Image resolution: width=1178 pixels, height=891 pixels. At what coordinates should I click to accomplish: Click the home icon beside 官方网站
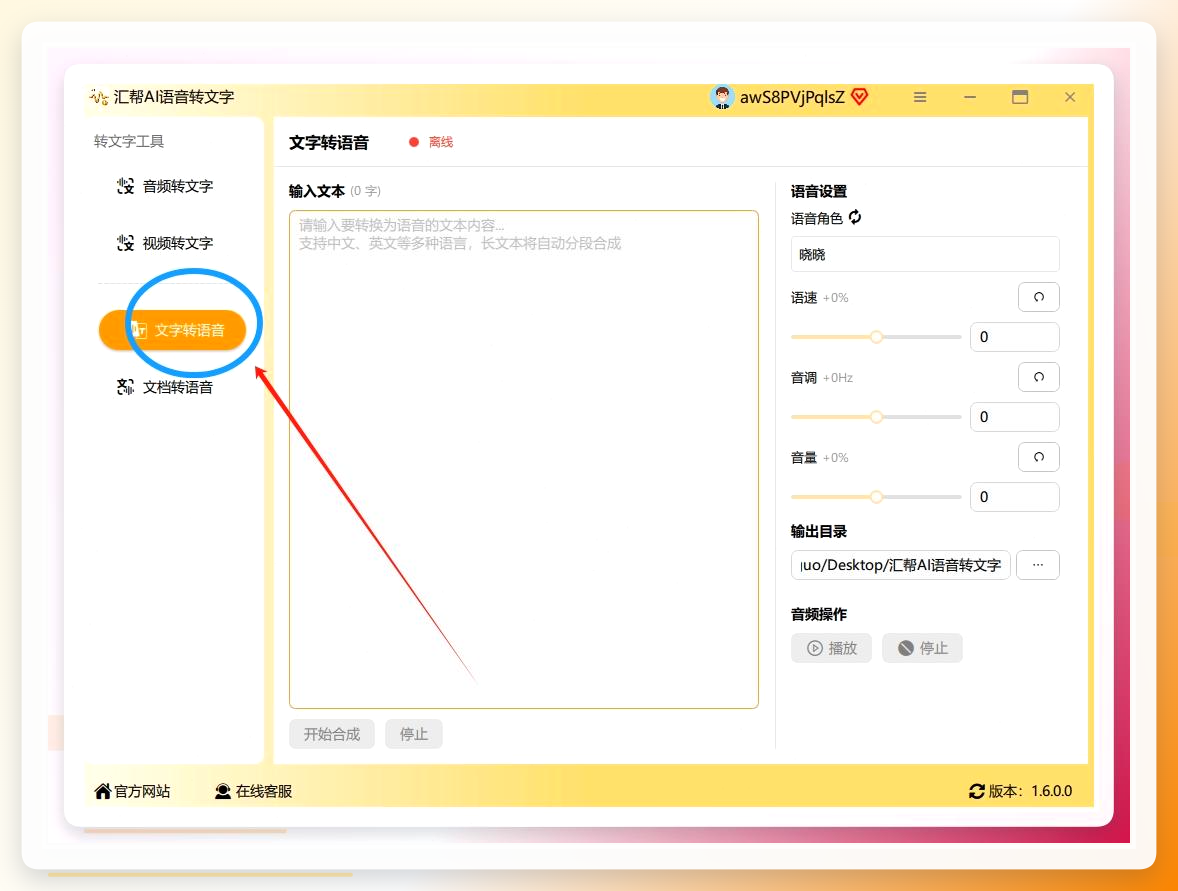click(103, 791)
